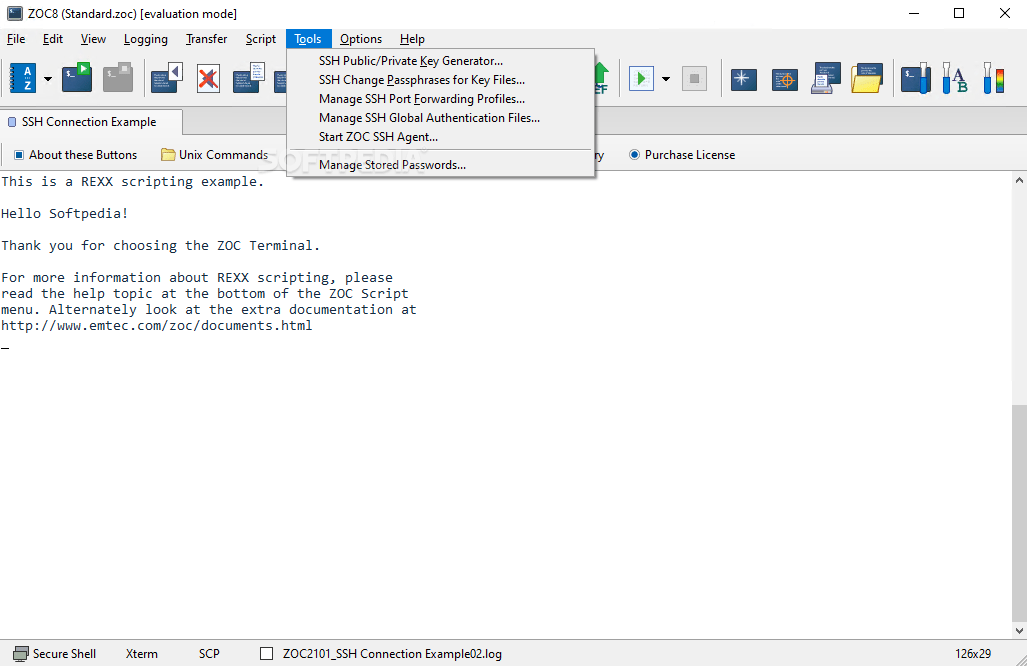Click the copy screen to document icon
This screenshot has width=1027, height=666.
point(249,78)
